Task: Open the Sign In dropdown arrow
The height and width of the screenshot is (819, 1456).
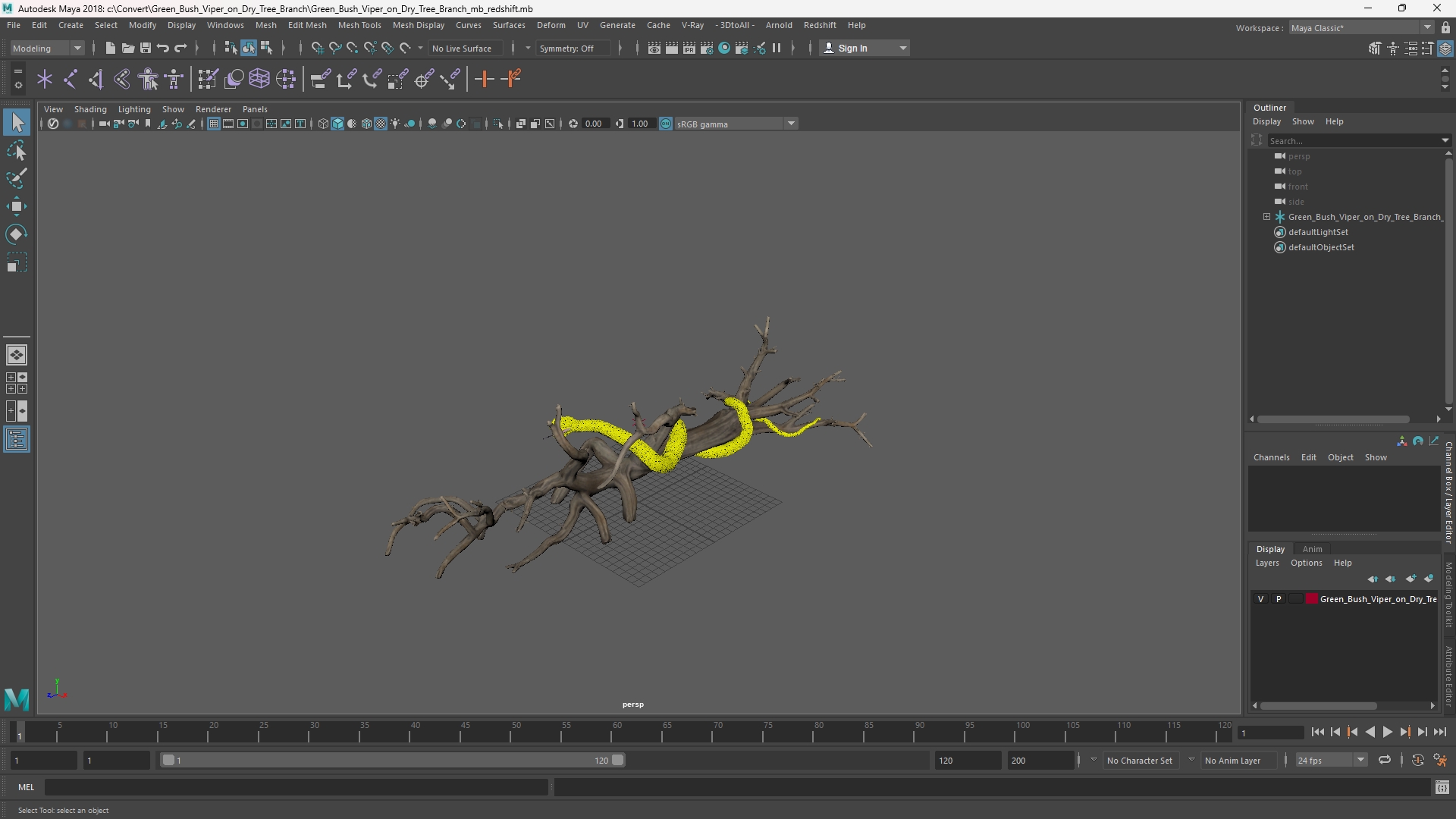Action: [902, 48]
